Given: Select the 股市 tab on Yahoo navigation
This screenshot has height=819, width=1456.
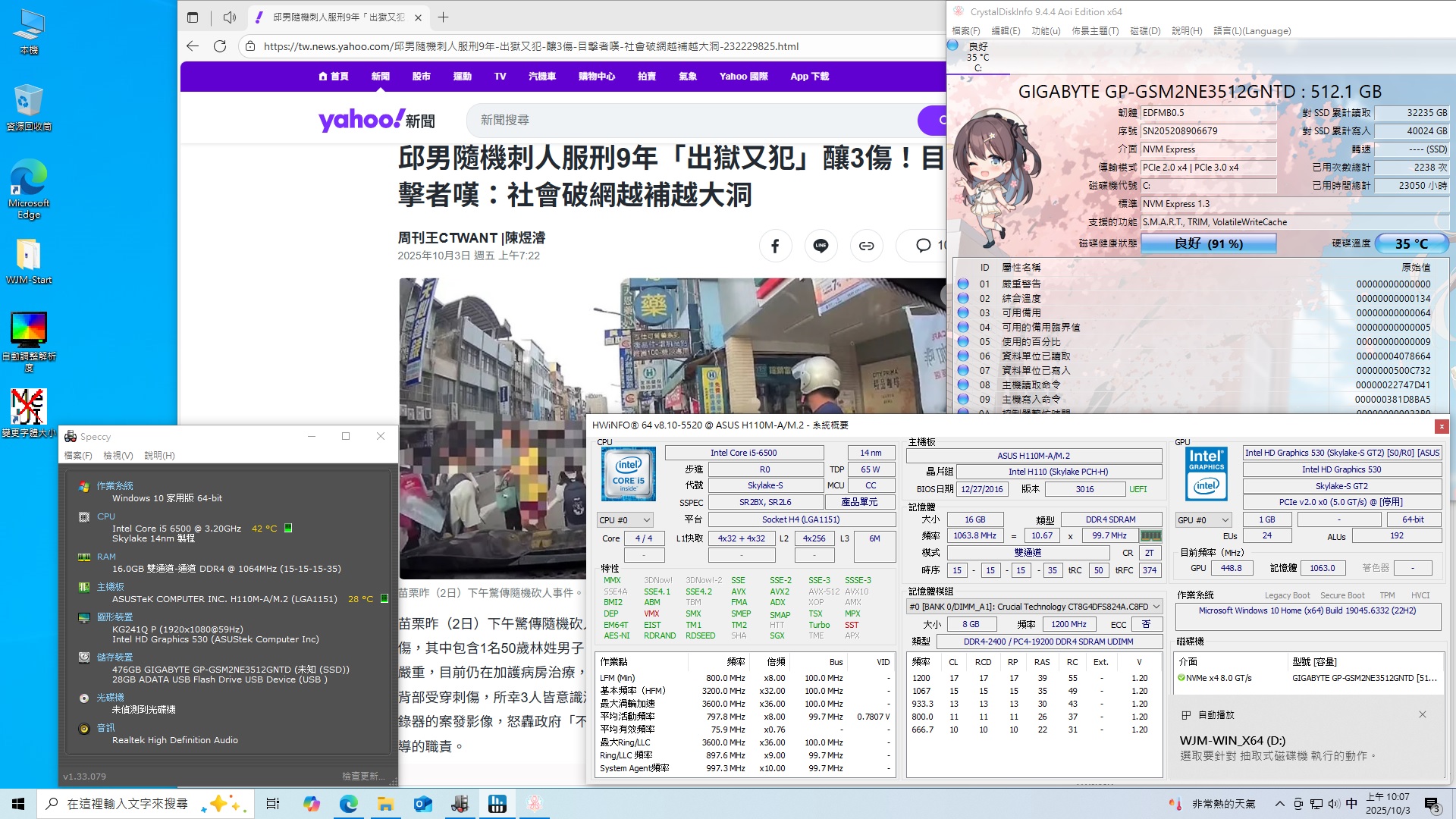Looking at the screenshot, I should (x=421, y=77).
